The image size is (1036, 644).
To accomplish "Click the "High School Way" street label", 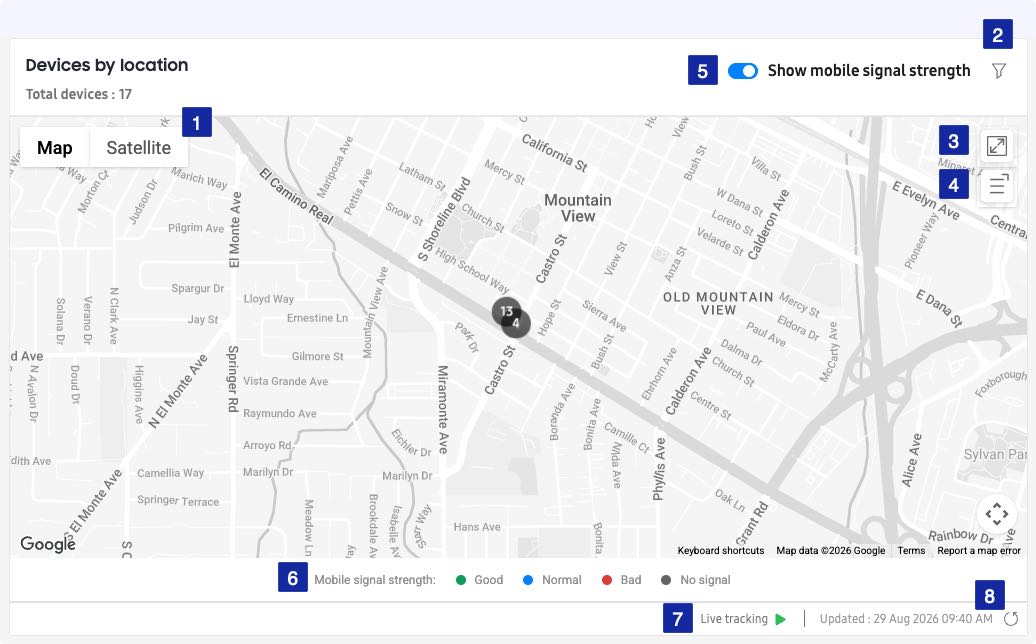I will click(x=472, y=271).
